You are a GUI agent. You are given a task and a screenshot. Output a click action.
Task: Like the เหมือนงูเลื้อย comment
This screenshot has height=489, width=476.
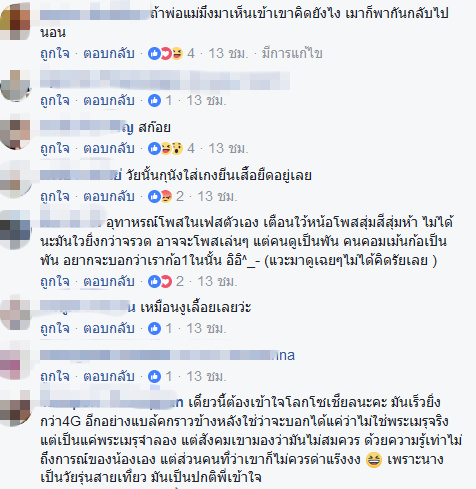click(55, 329)
